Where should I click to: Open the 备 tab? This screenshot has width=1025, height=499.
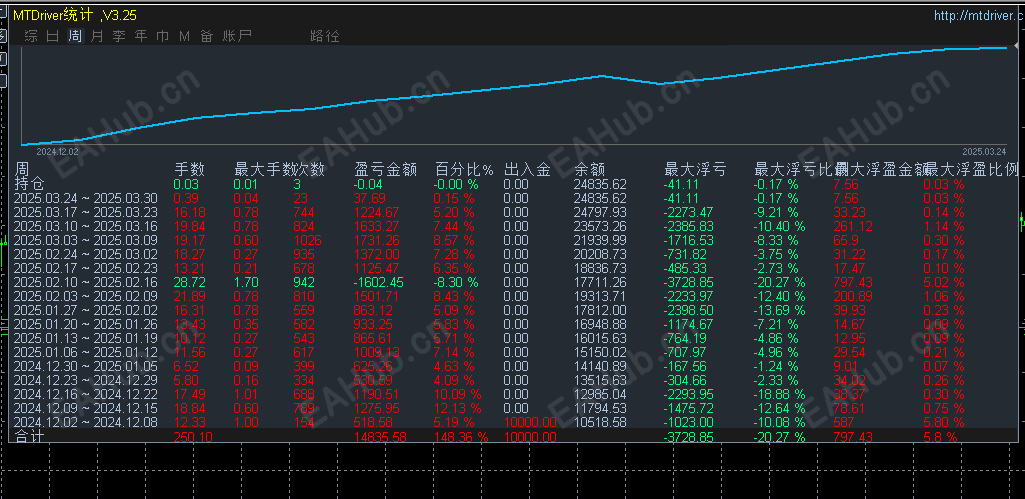coord(207,36)
